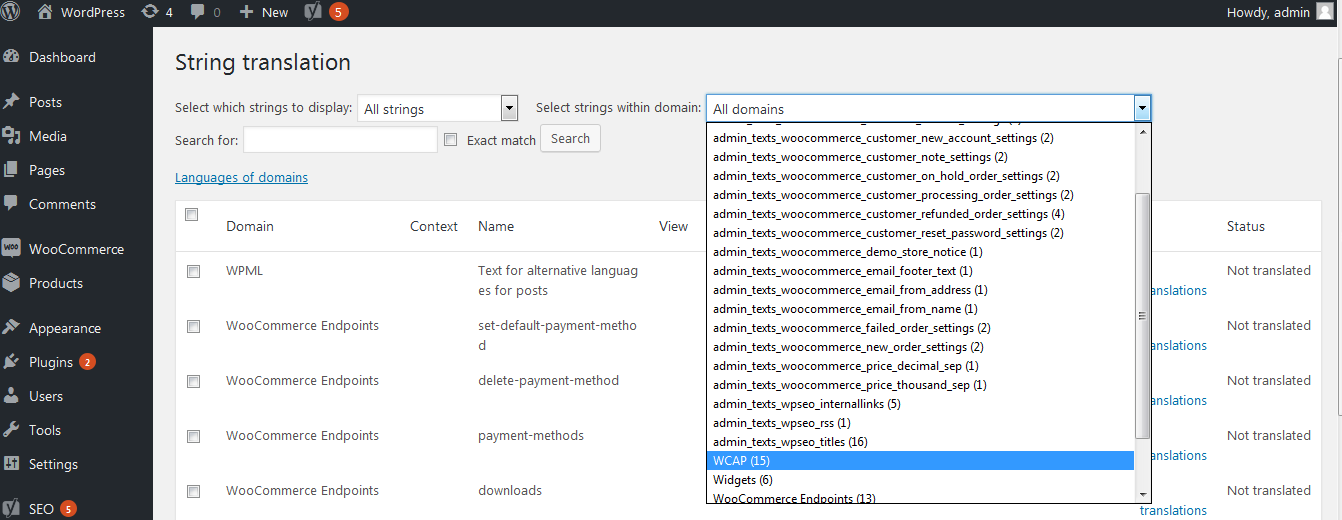
Task: Check the payment-methods row checkbox
Action: (x=193, y=436)
